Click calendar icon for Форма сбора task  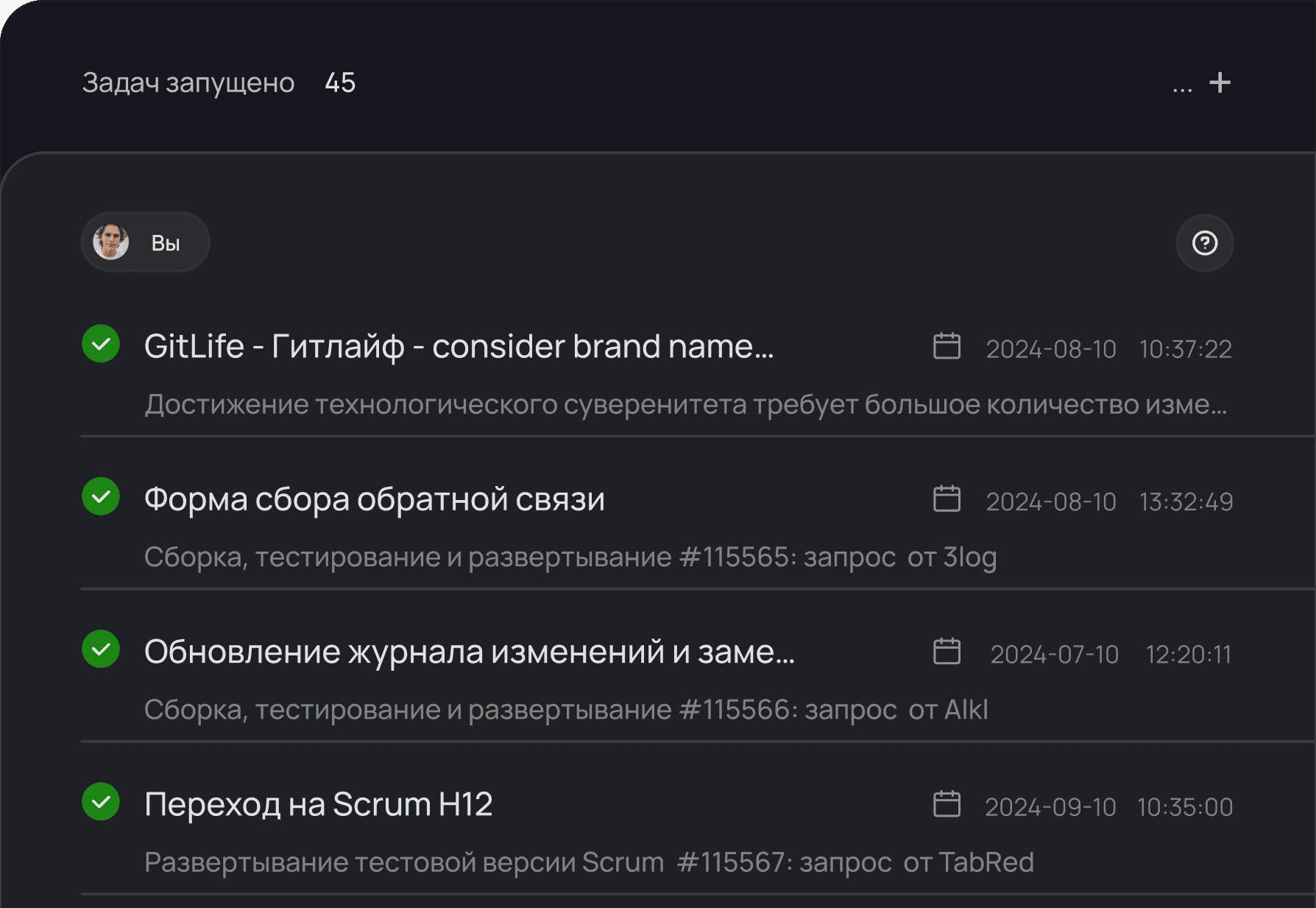coord(947,499)
